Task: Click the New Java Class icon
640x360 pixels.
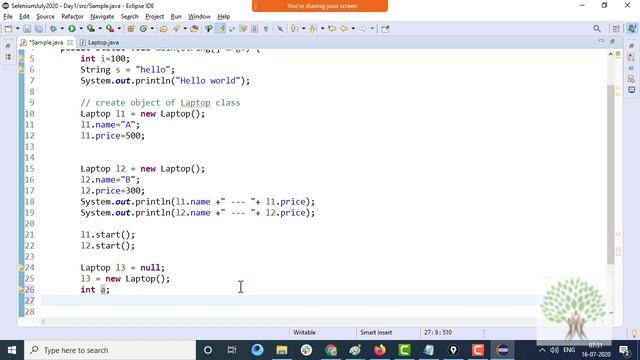Action: [143, 29]
